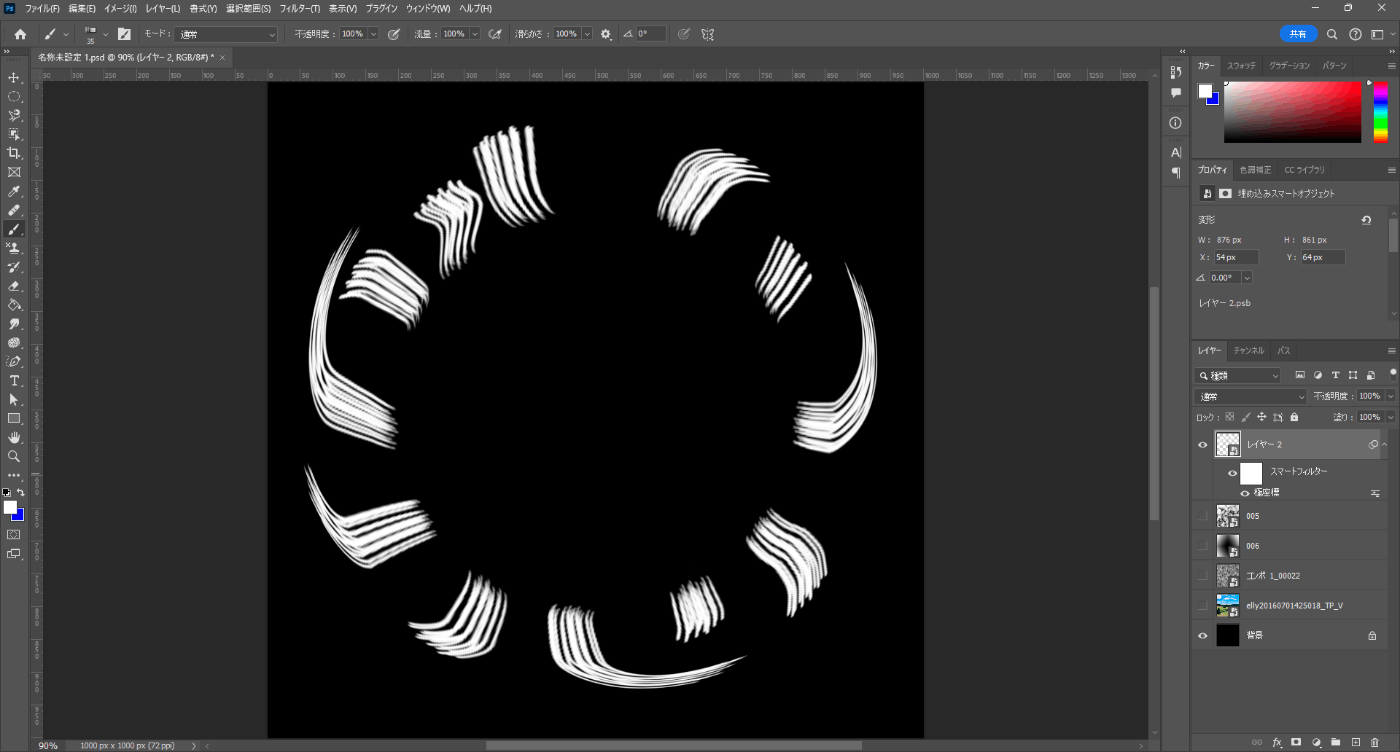Toggle 極座標 filter visibility
Viewport: 1400px width, 752px height.
[x=1245, y=493]
